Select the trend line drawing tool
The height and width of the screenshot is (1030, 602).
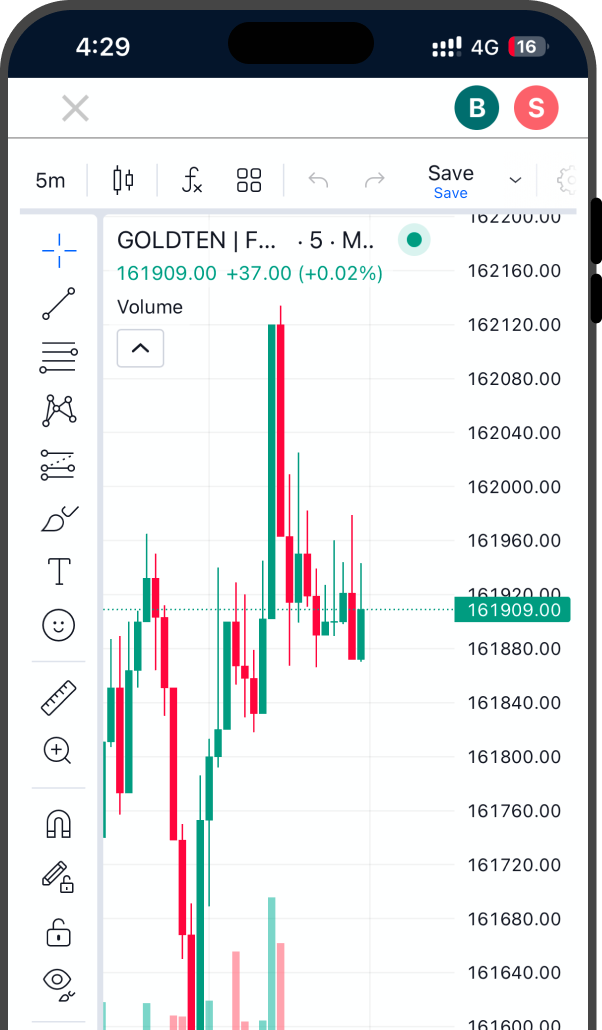click(x=59, y=303)
